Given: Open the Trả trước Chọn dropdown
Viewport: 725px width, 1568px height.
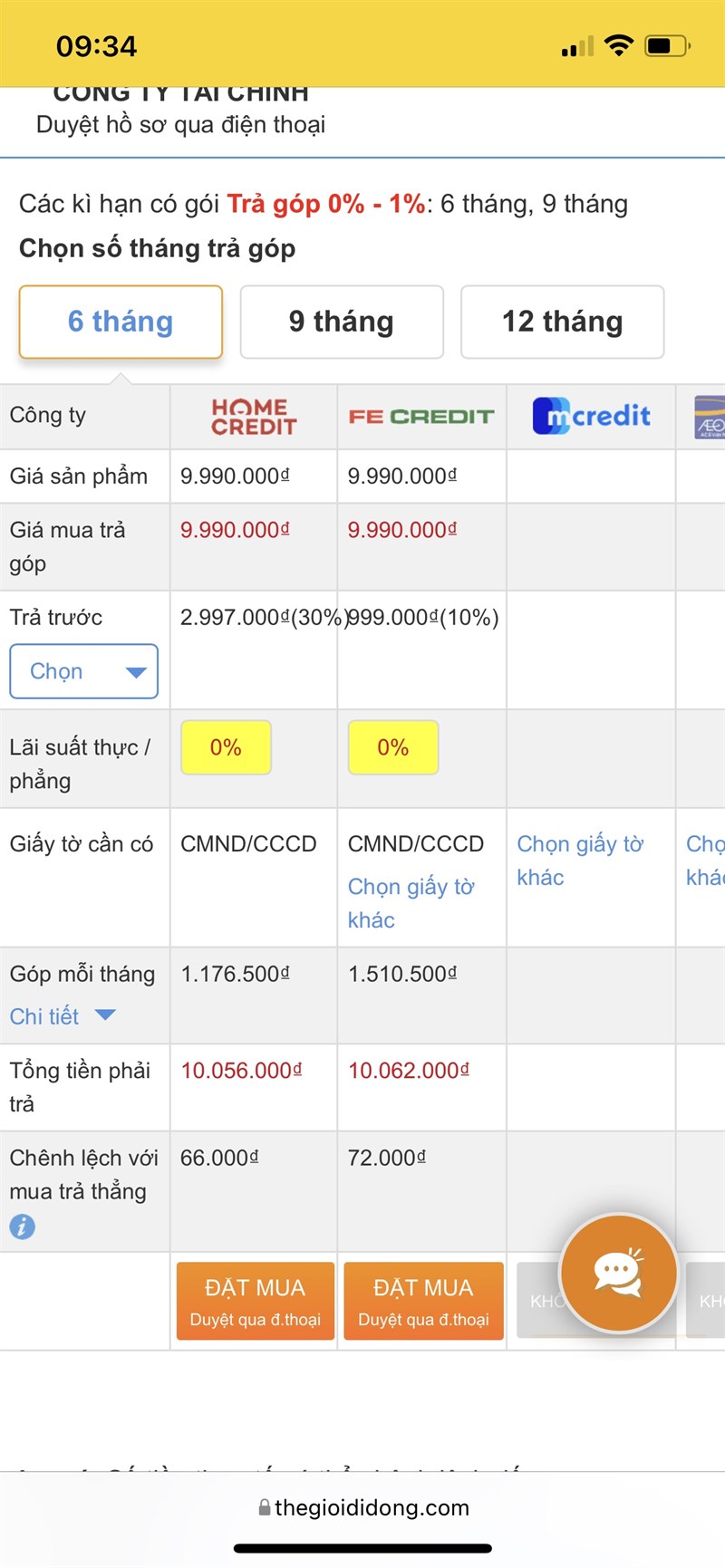Looking at the screenshot, I should point(83,671).
